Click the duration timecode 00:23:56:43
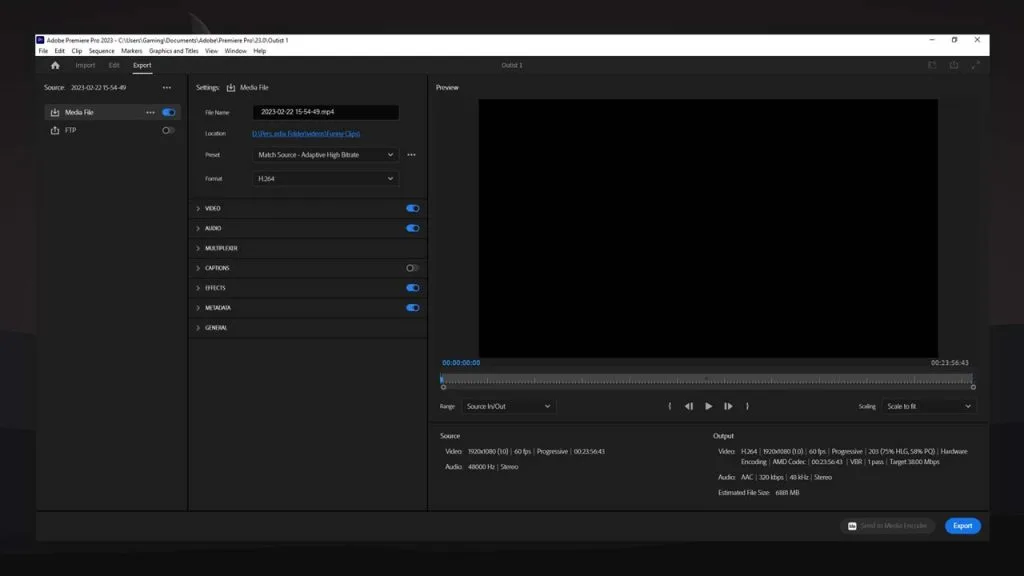 click(x=950, y=363)
